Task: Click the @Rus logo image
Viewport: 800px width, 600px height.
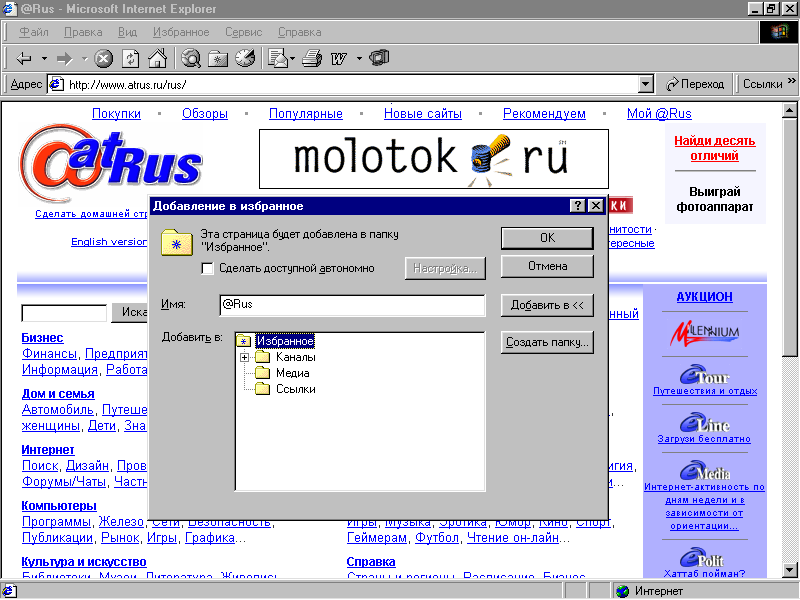Action: (x=110, y=163)
